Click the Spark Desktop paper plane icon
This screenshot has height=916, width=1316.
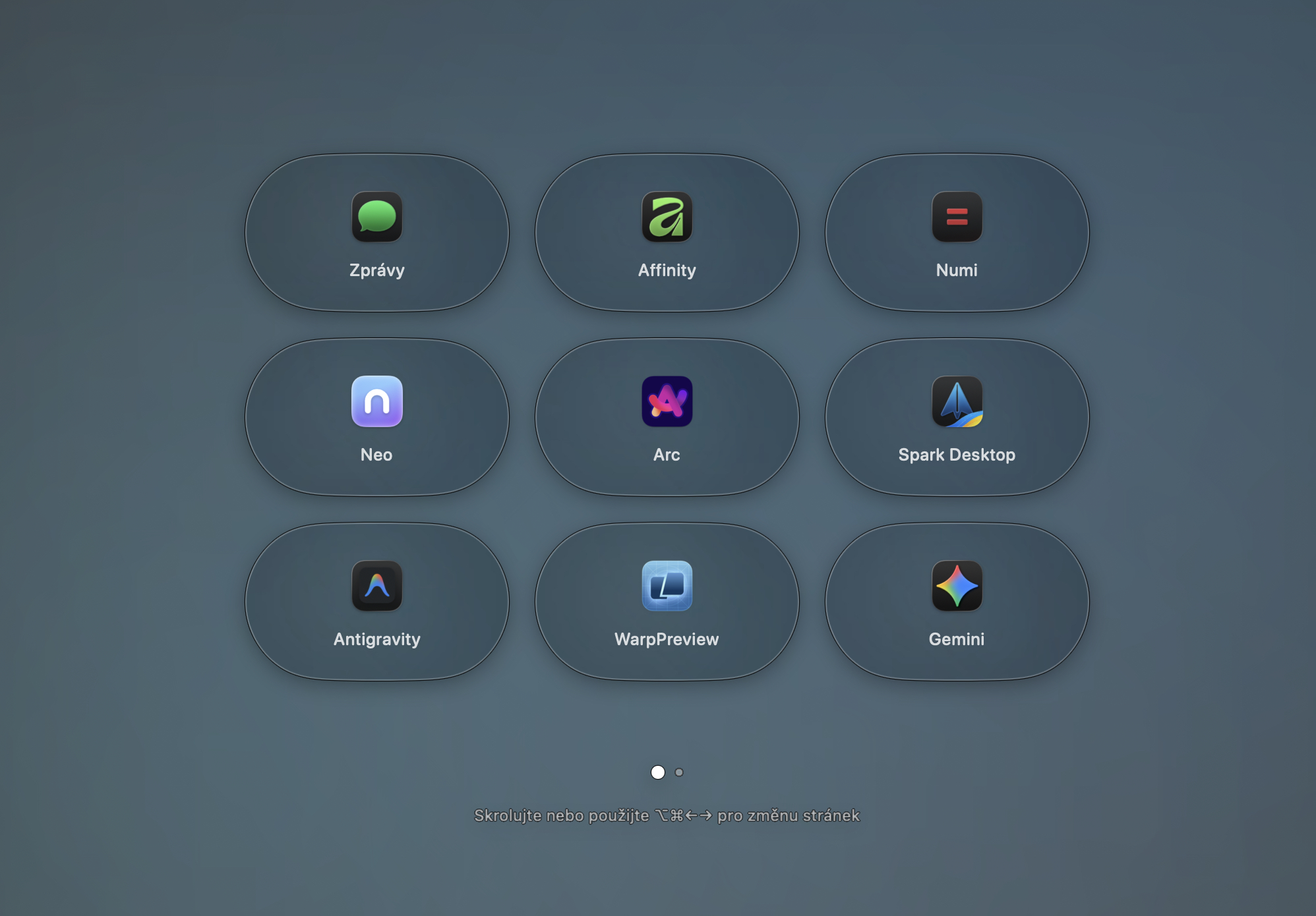pos(957,403)
